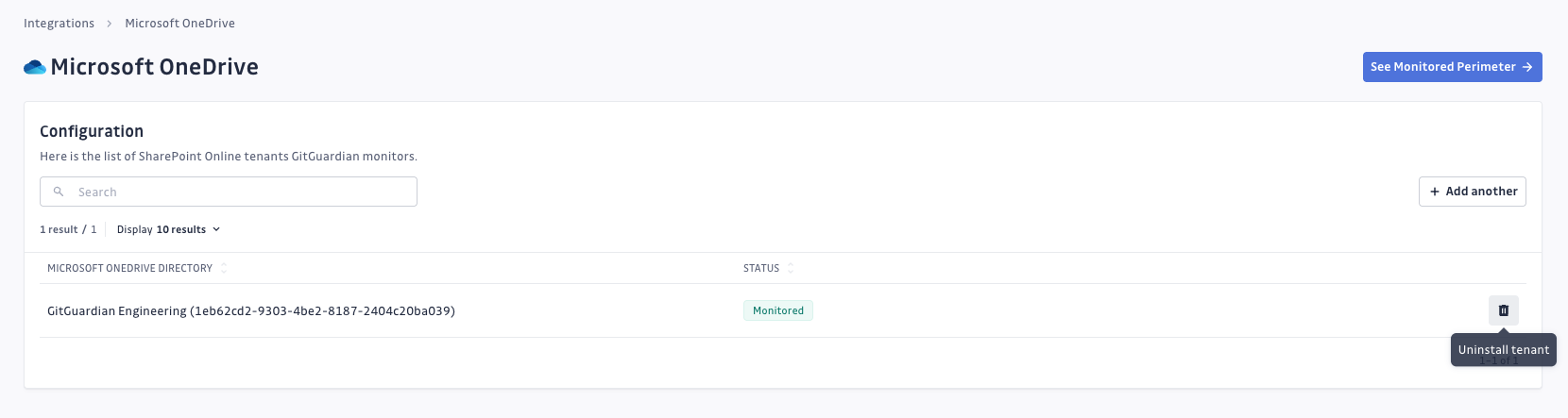Click sort arrows beside Status column

point(791,268)
